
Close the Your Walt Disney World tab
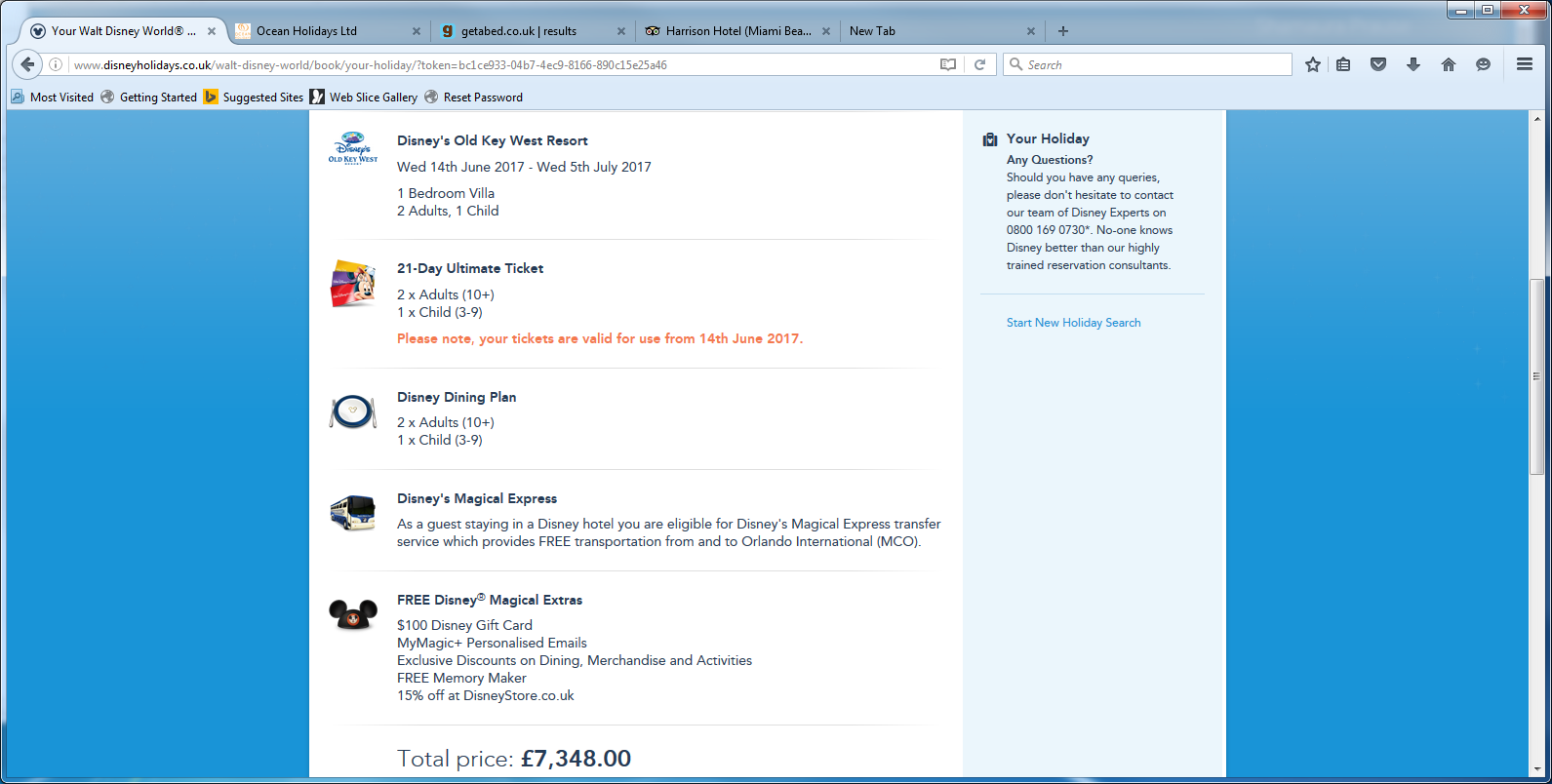(212, 31)
